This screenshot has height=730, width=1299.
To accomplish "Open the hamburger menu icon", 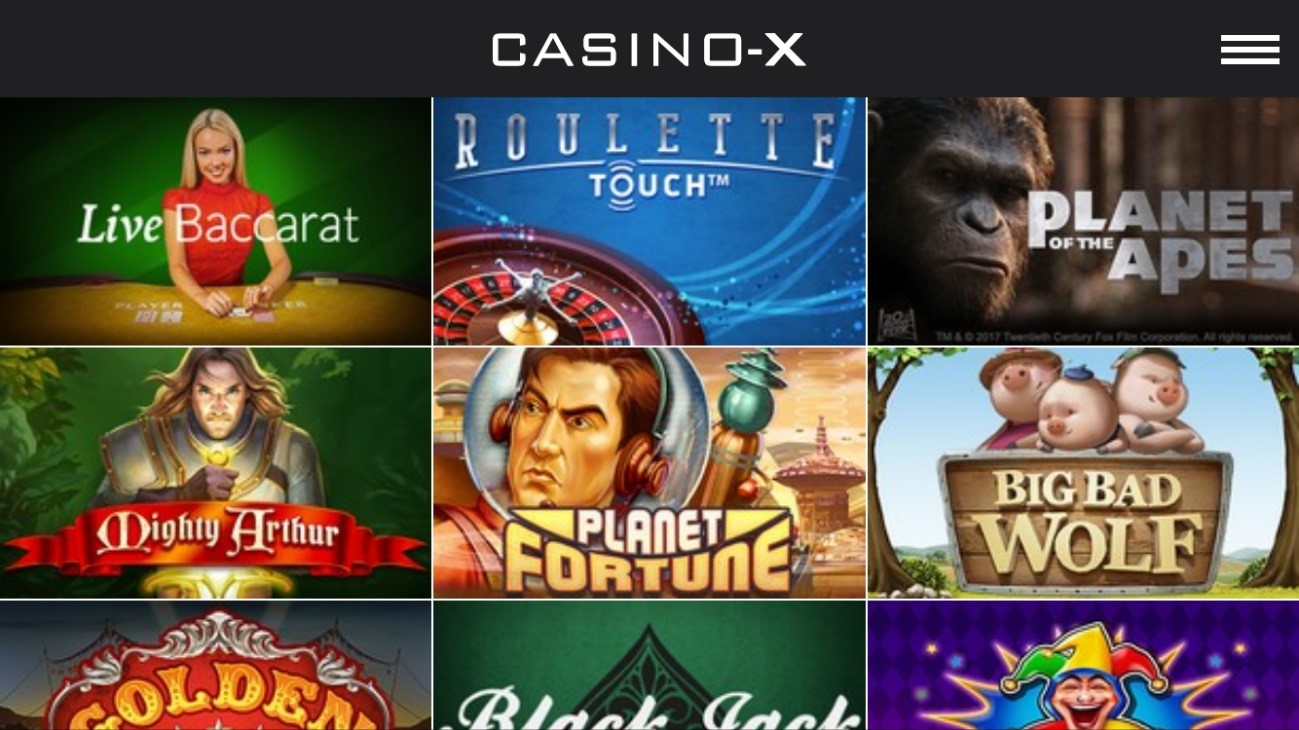I will [x=1249, y=49].
